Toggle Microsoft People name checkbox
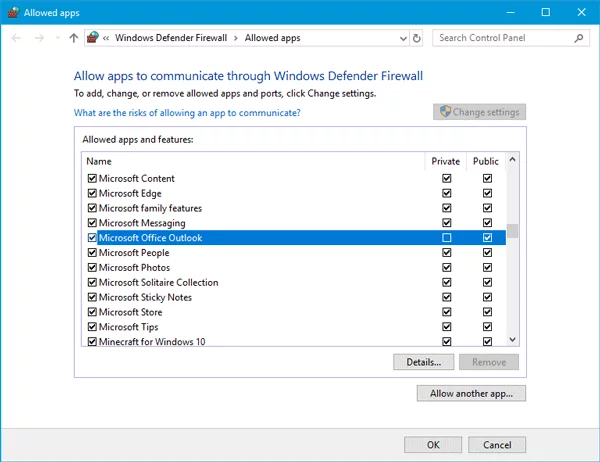 92,253
